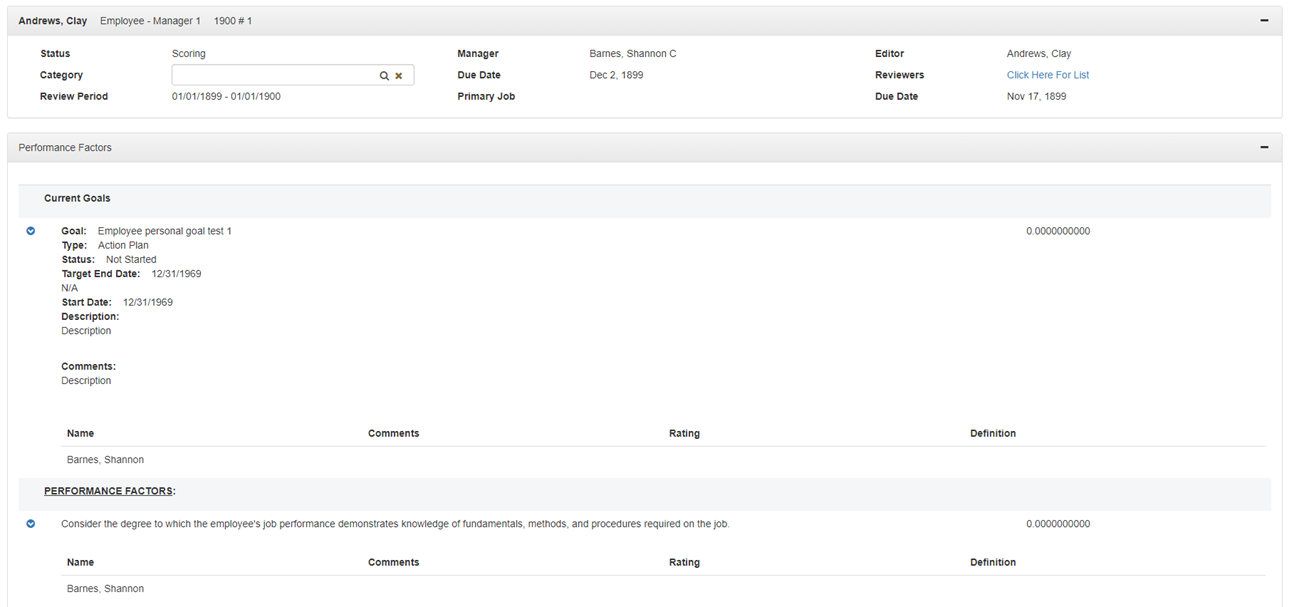Click the Current Goals section heading
Image resolution: width=1299 pixels, height=607 pixels.
pyautogui.click(x=77, y=198)
